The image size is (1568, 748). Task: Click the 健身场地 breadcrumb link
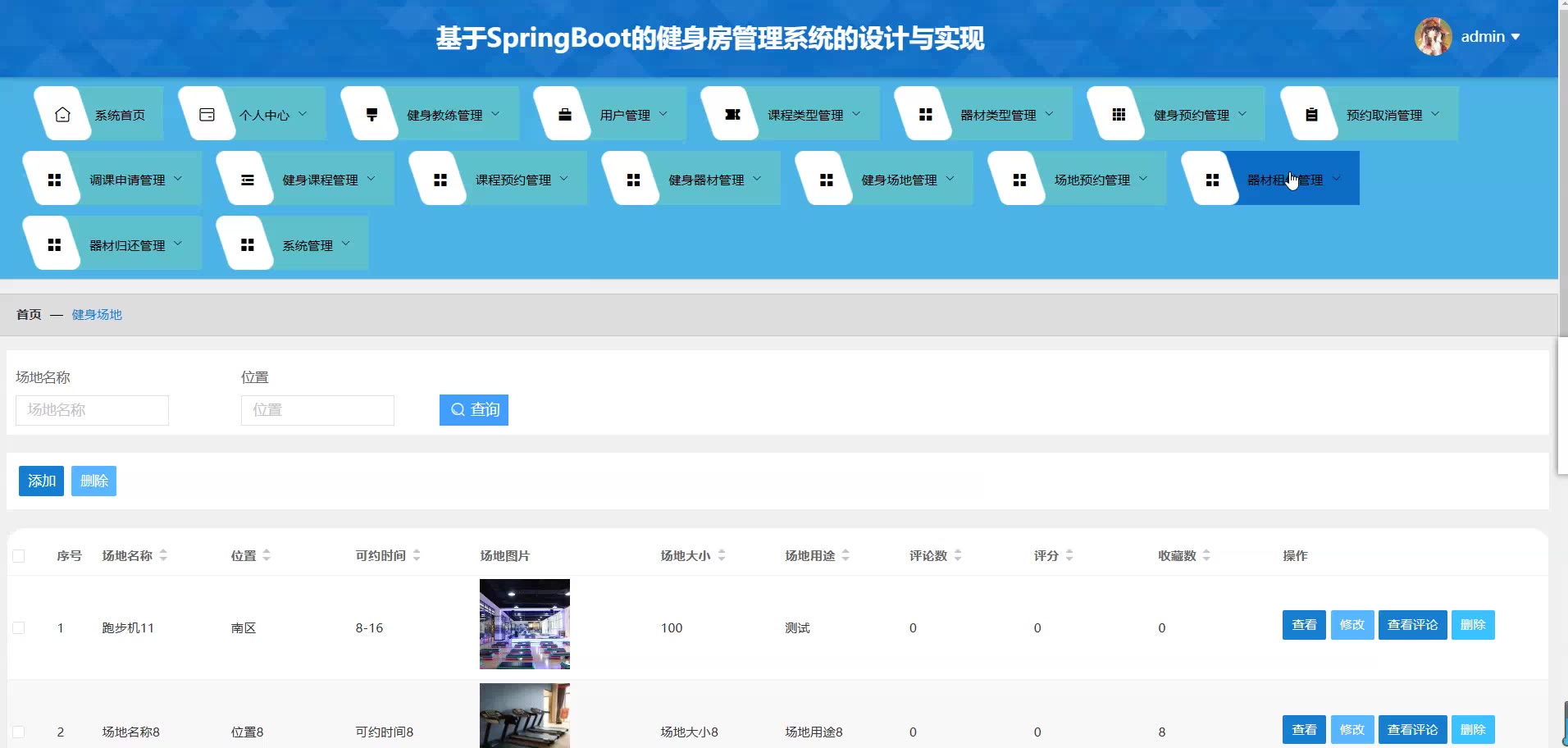pyautogui.click(x=97, y=314)
